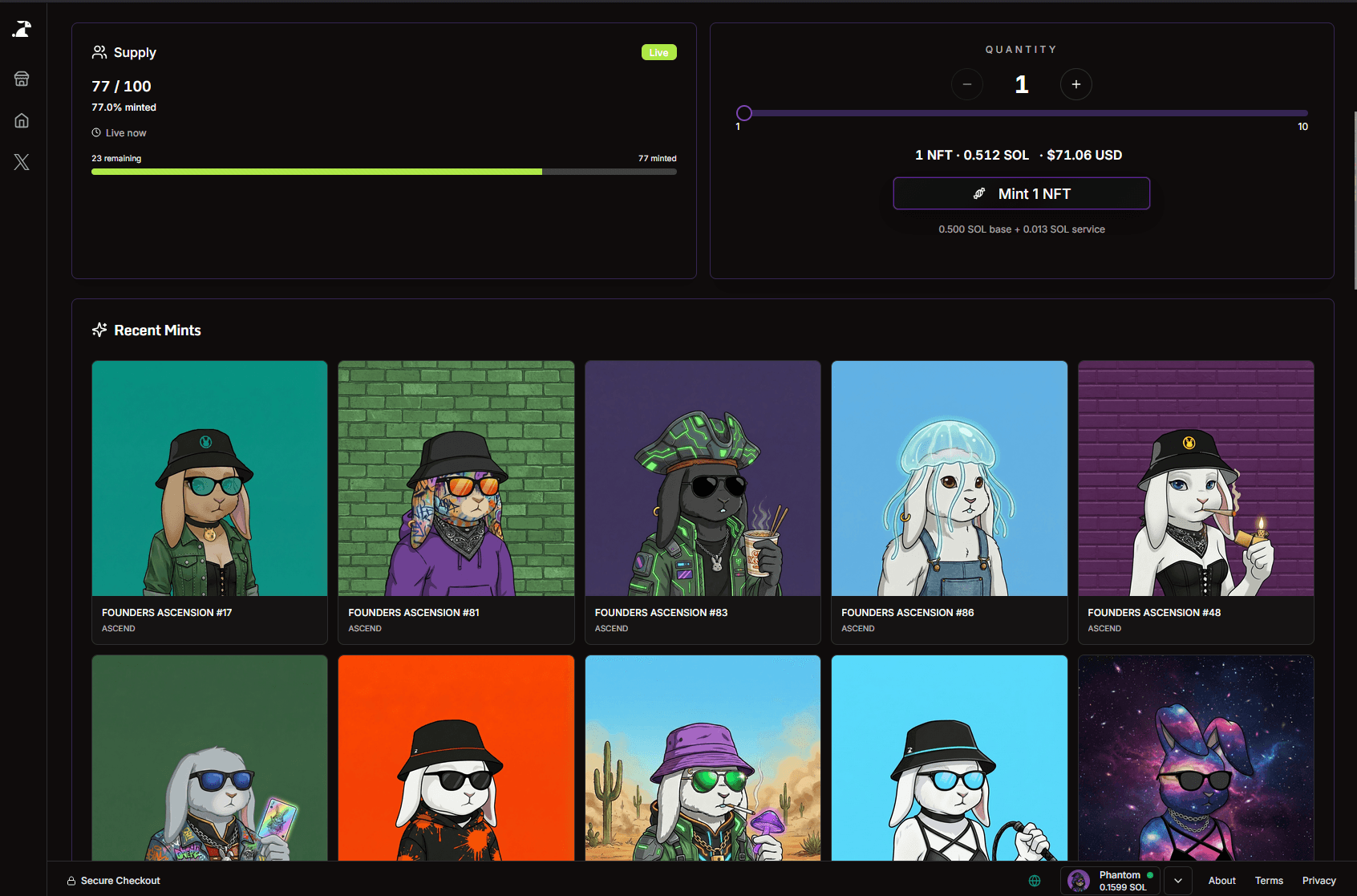1357x896 pixels.
Task: Open the X (Twitter) icon in the sidebar
Action: coord(22,162)
